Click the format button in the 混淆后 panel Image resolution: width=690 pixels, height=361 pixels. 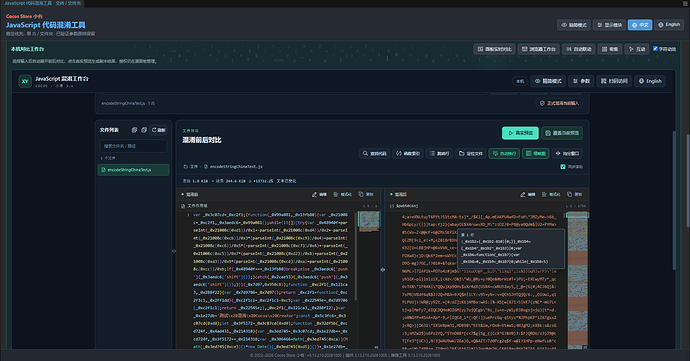coord(551,194)
